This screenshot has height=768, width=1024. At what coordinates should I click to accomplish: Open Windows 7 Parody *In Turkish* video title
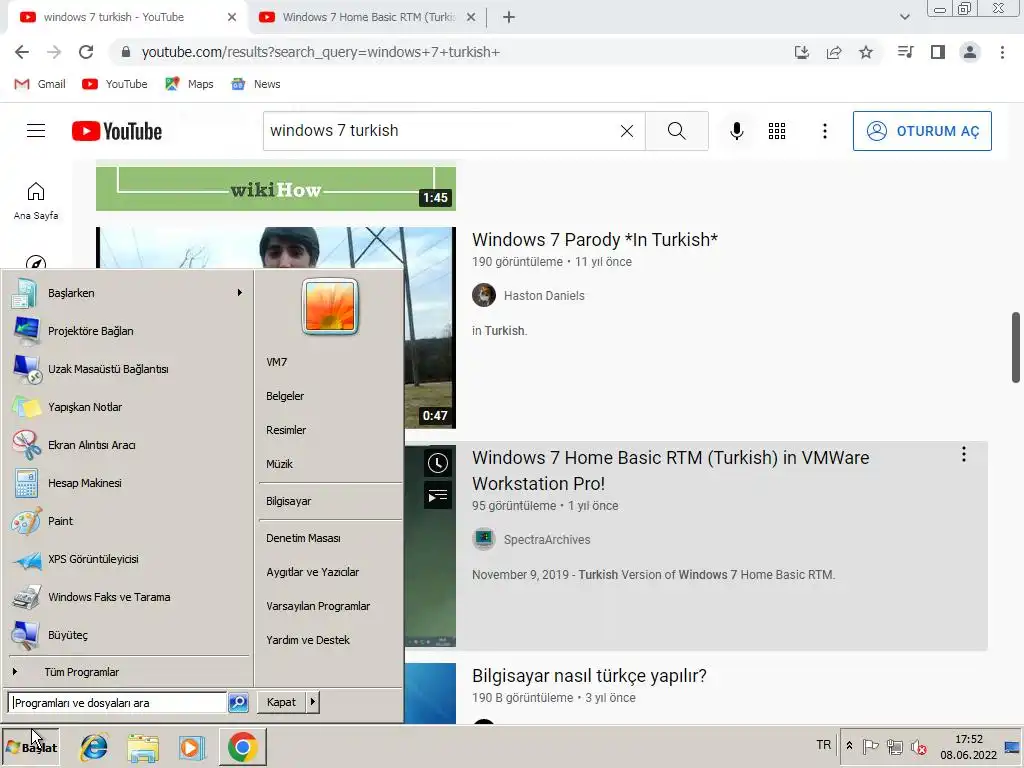tap(595, 240)
